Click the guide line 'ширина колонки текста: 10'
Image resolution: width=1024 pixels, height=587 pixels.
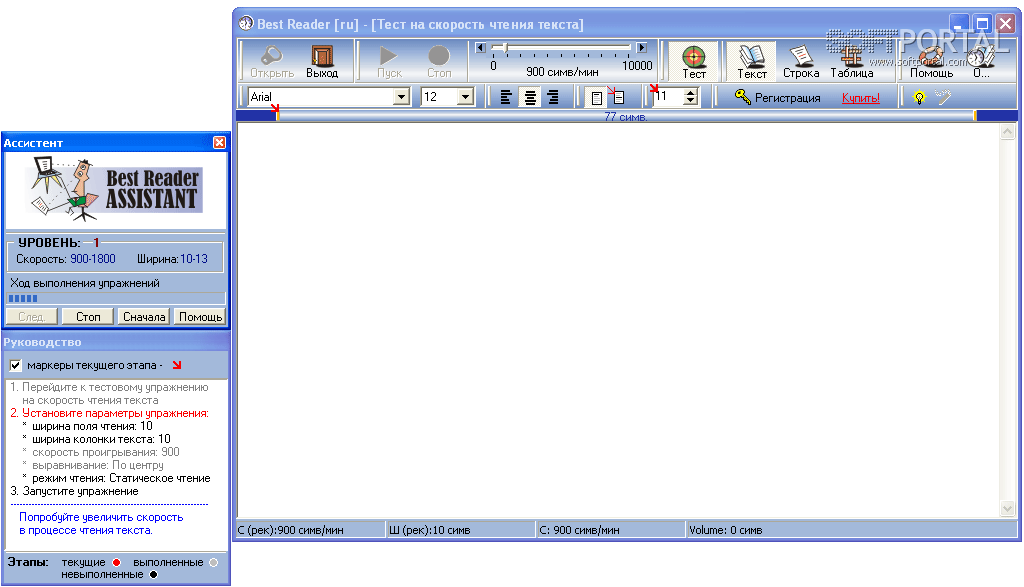click(101, 439)
